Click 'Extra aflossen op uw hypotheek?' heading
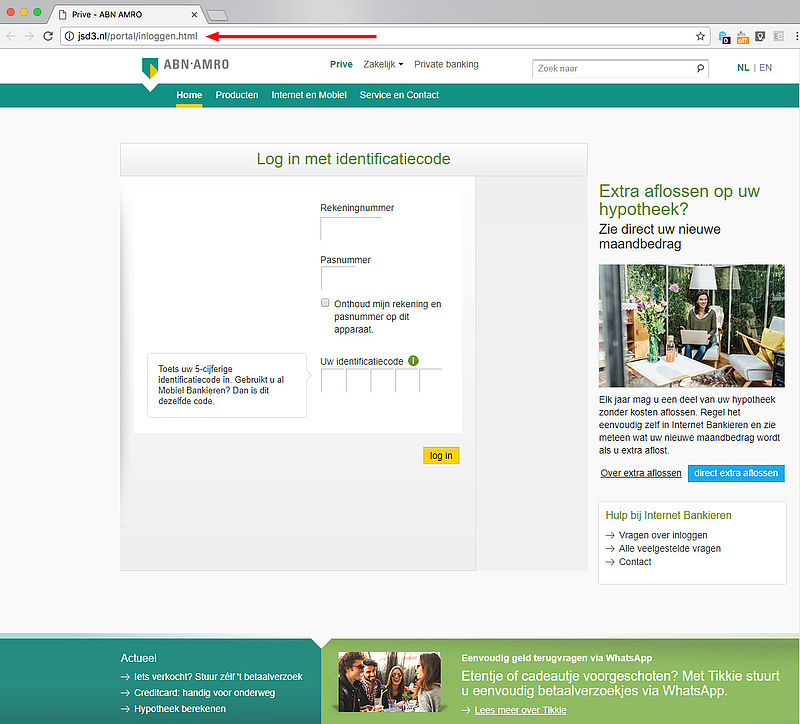The image size is (800, 724). pos(679,200)
